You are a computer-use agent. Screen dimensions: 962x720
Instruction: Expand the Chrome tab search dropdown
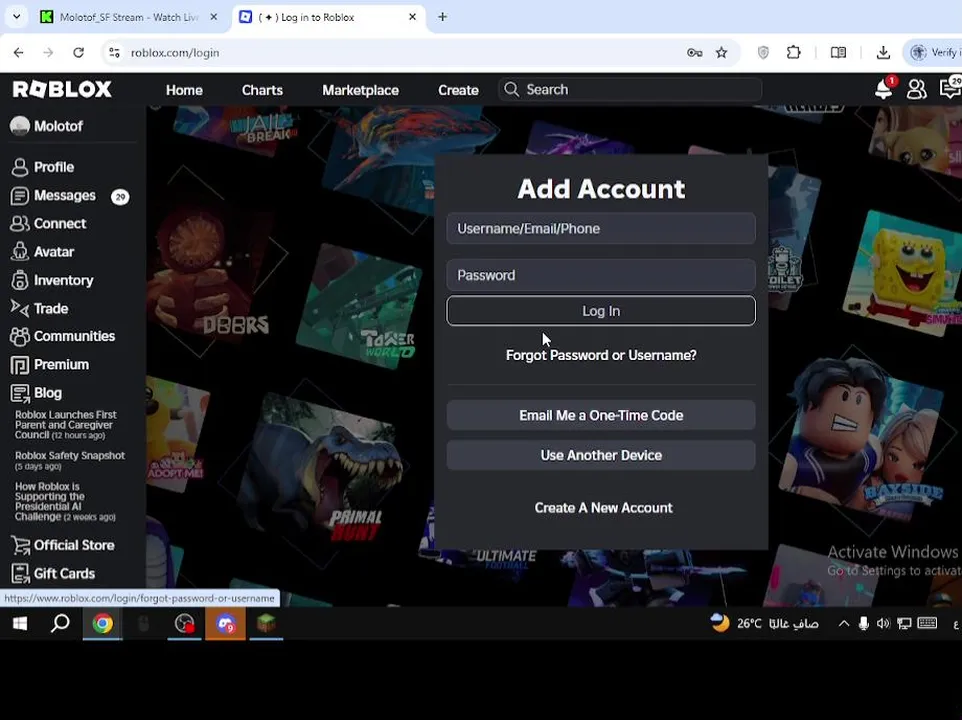pyautogui.click(x=17, y=17)
